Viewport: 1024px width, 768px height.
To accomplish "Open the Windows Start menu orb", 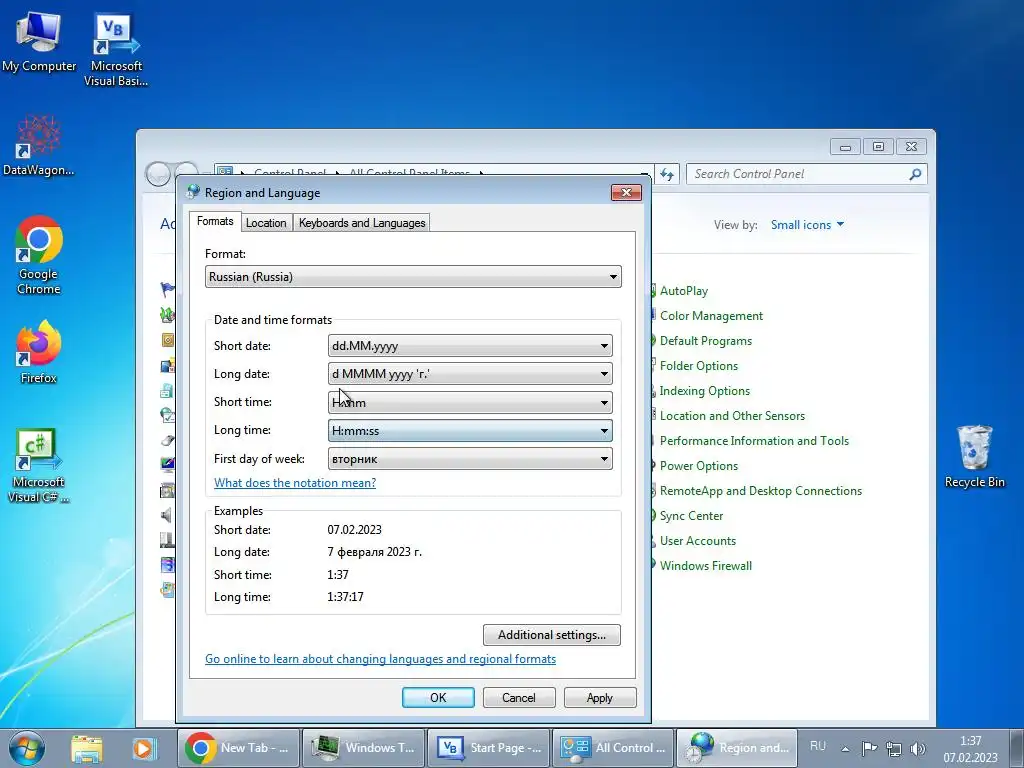I will coord(27,748).
